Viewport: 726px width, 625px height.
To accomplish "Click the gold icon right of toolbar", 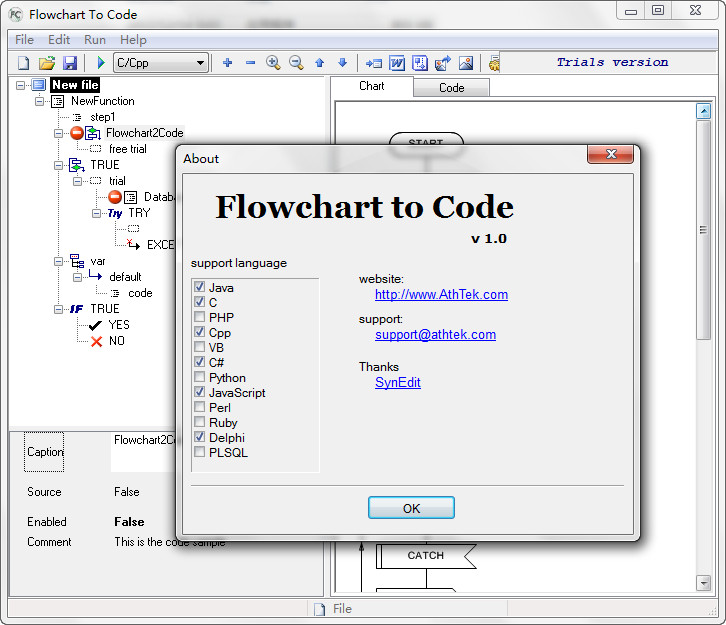I will pos(494,62).
